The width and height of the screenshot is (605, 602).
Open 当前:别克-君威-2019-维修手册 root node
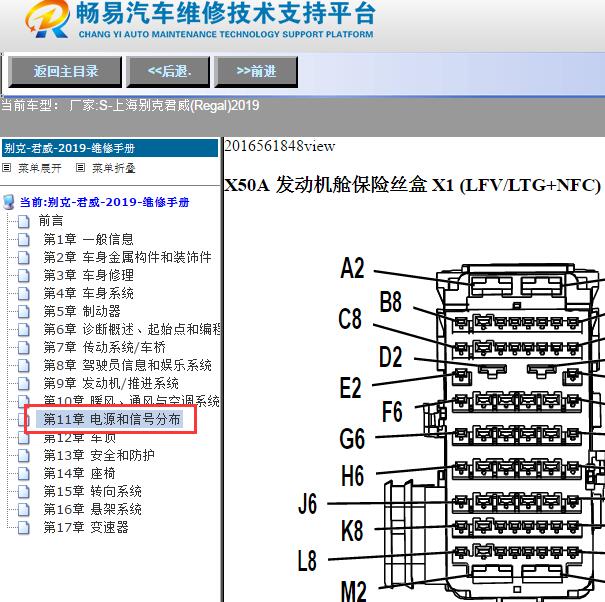[105, 202]
